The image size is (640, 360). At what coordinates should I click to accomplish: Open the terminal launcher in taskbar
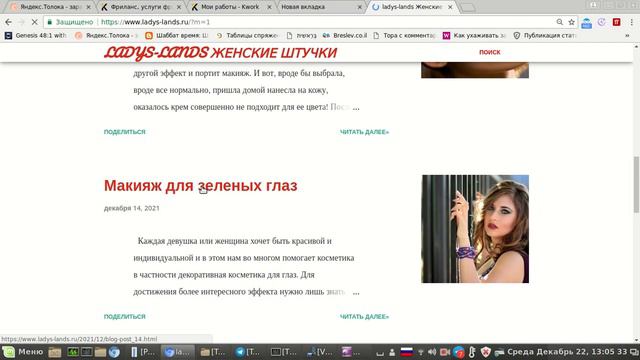coord(87,351)
